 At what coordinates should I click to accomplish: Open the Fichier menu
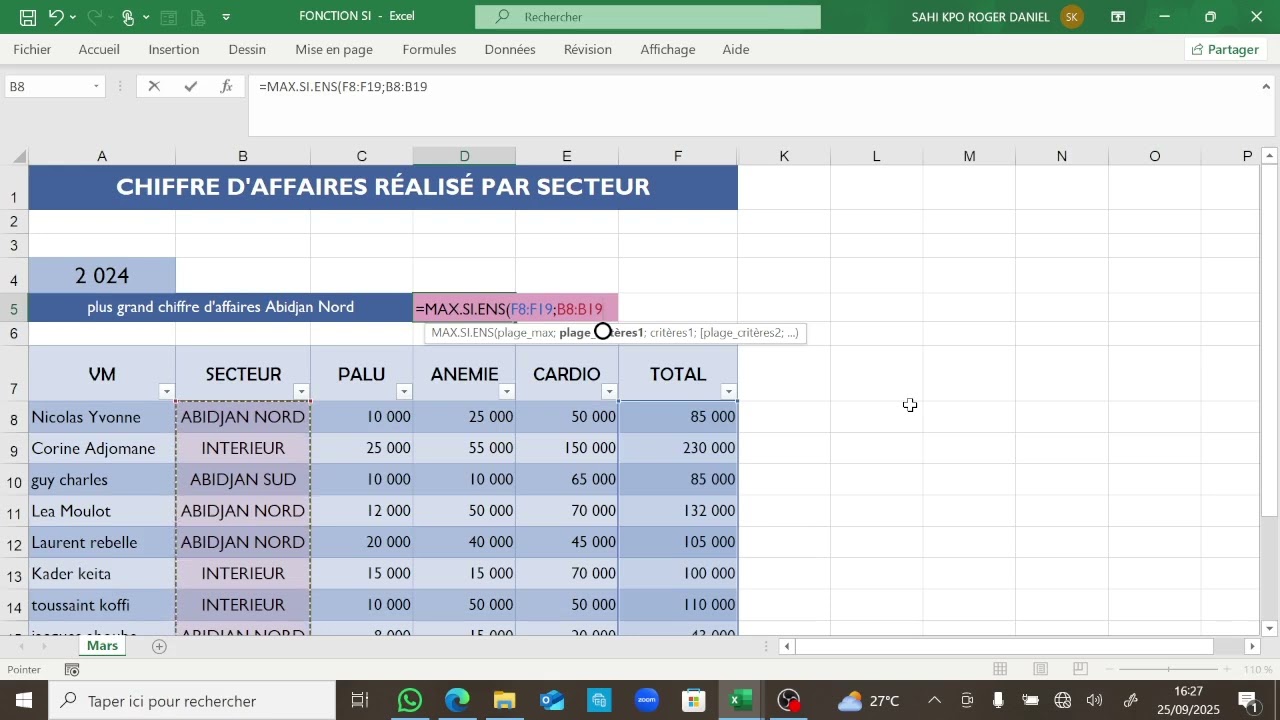click(33, 49)
